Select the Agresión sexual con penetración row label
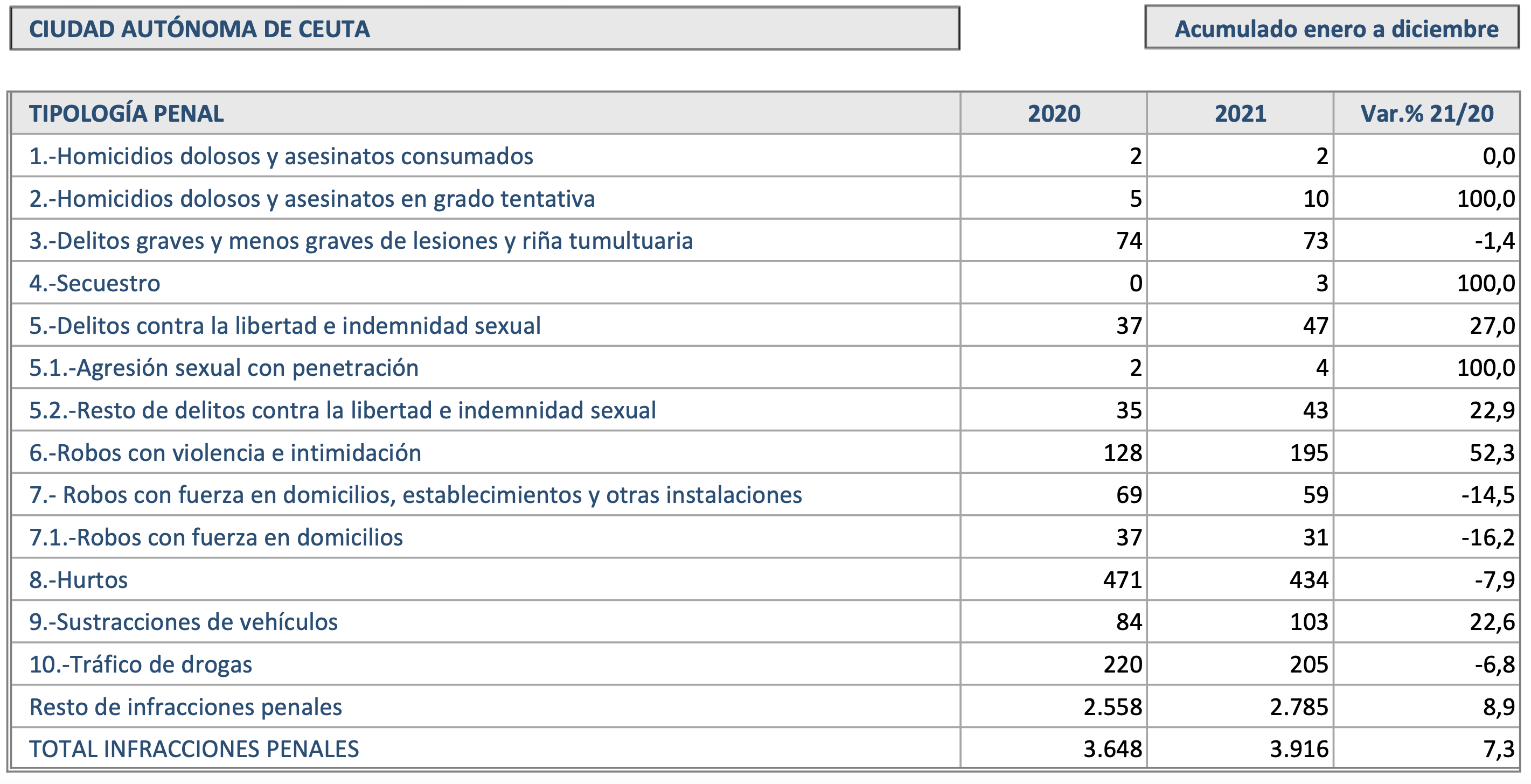 tap(224, 368)
